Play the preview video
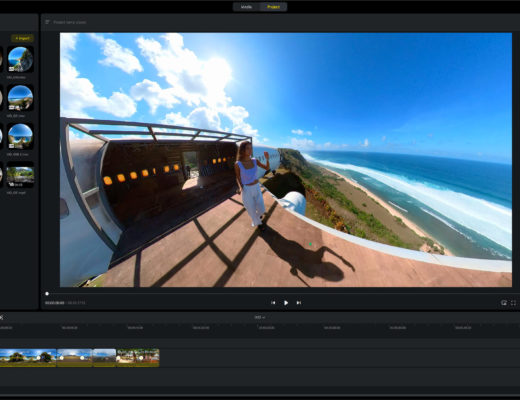Screen dimensions: 520x400 [x=286, y=303]
